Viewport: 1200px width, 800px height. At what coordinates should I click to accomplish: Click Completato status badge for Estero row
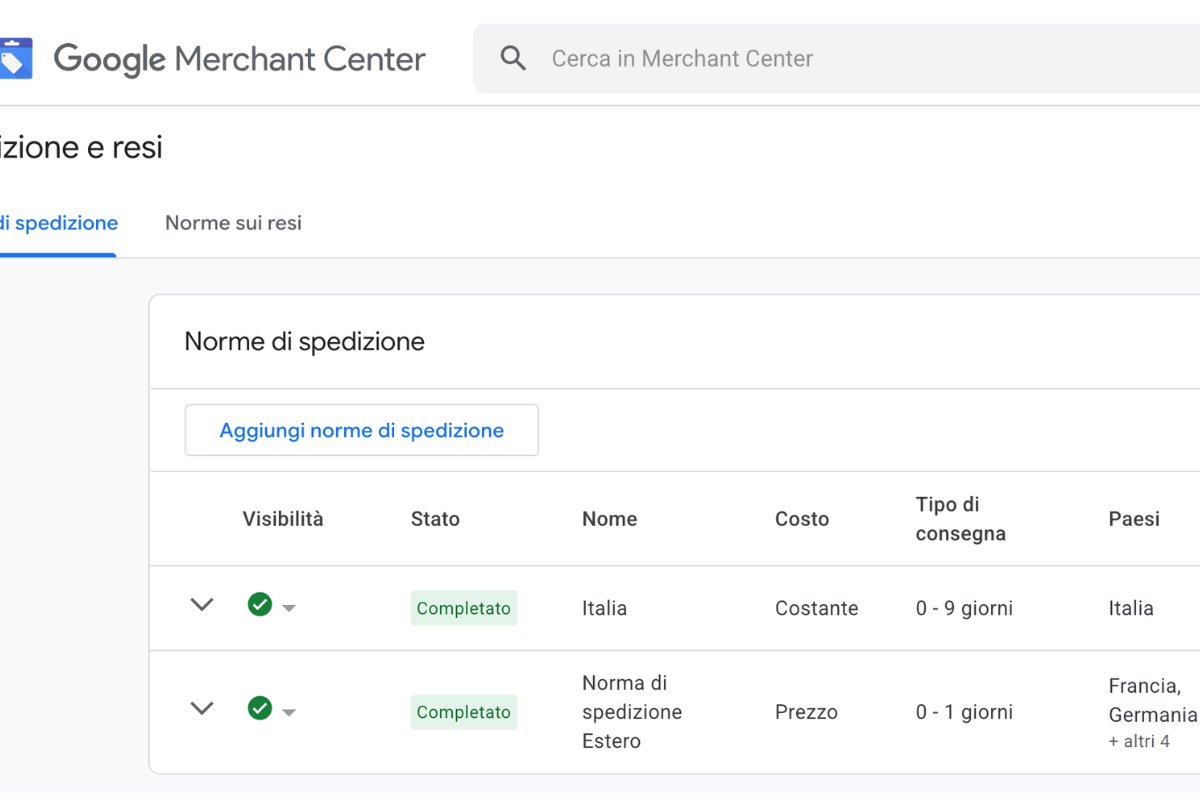pyautogui.click(x=464, y=712)
